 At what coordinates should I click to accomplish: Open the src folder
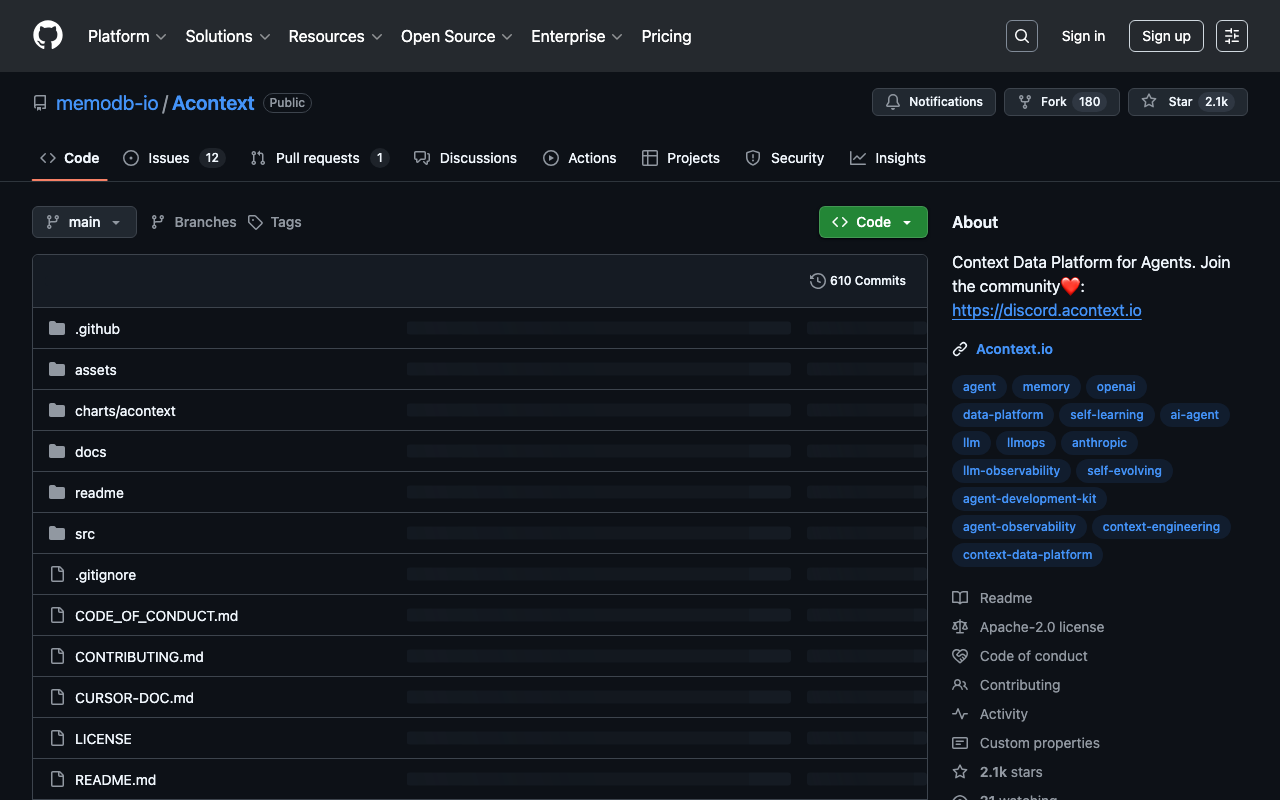click(85, 534)
